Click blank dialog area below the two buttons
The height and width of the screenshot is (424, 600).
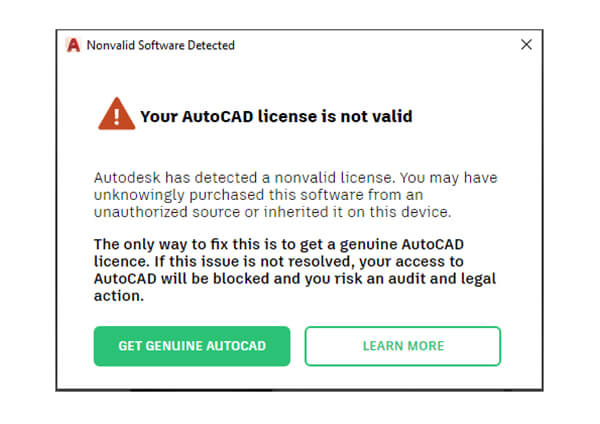click(x=300, y=379)
